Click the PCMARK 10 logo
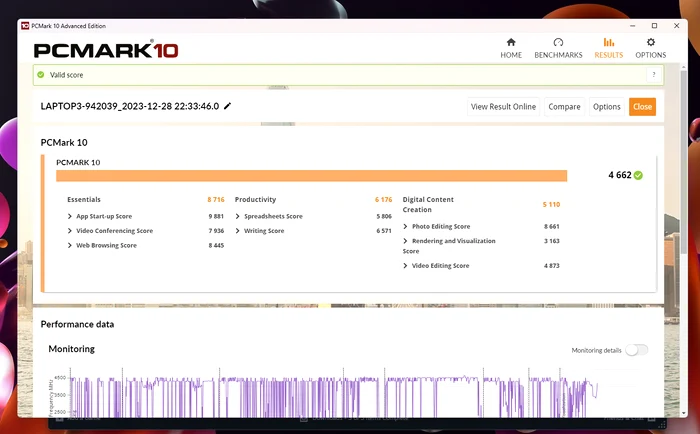The height and width of the screenshot is (434, 700). (106, 50)
